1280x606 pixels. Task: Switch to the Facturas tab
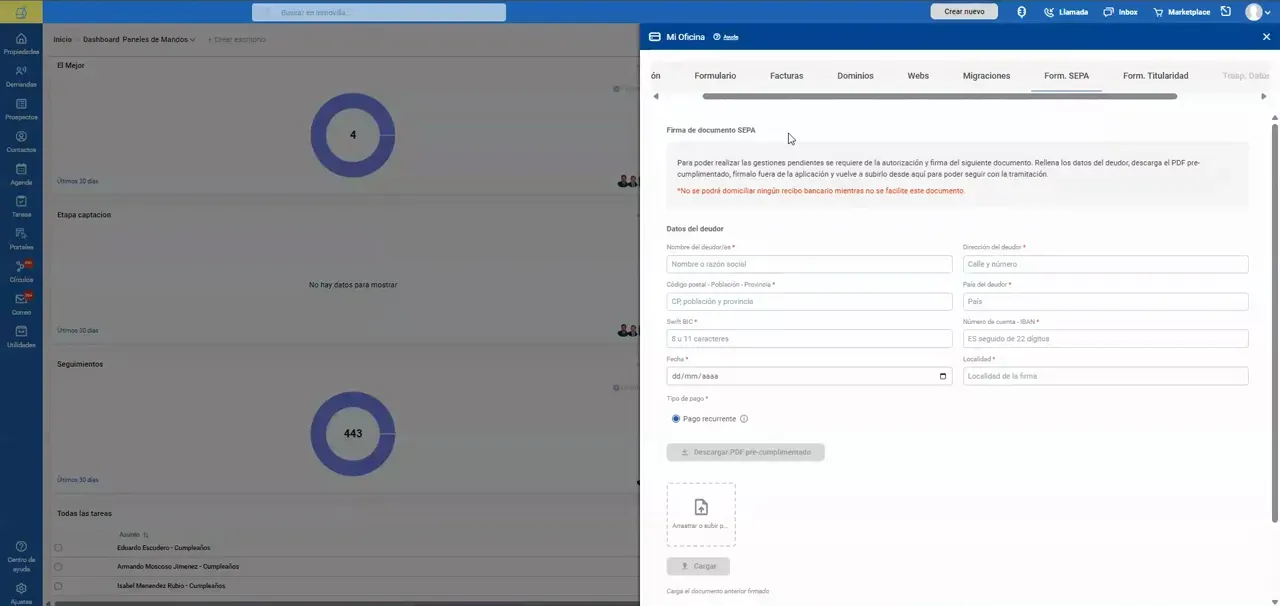point(786,76)
